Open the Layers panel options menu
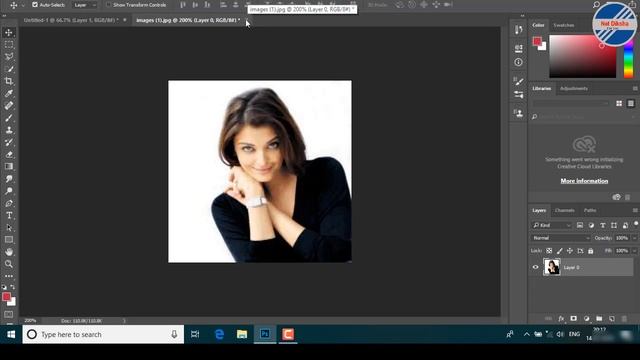Image resolution: width=640 pixels, height=360 pixels. (635, 211)
